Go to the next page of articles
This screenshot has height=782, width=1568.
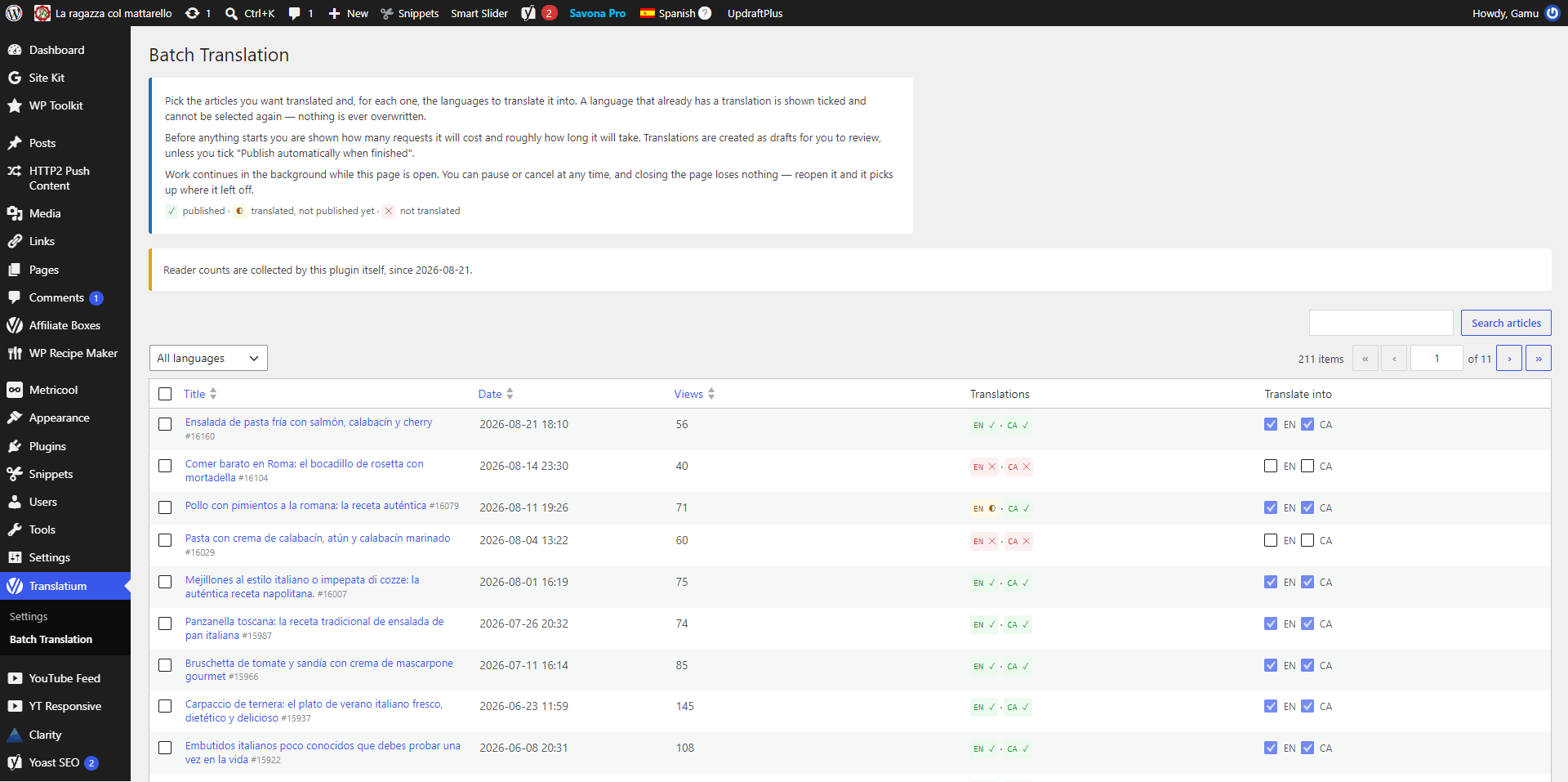tap(1509, 358)
